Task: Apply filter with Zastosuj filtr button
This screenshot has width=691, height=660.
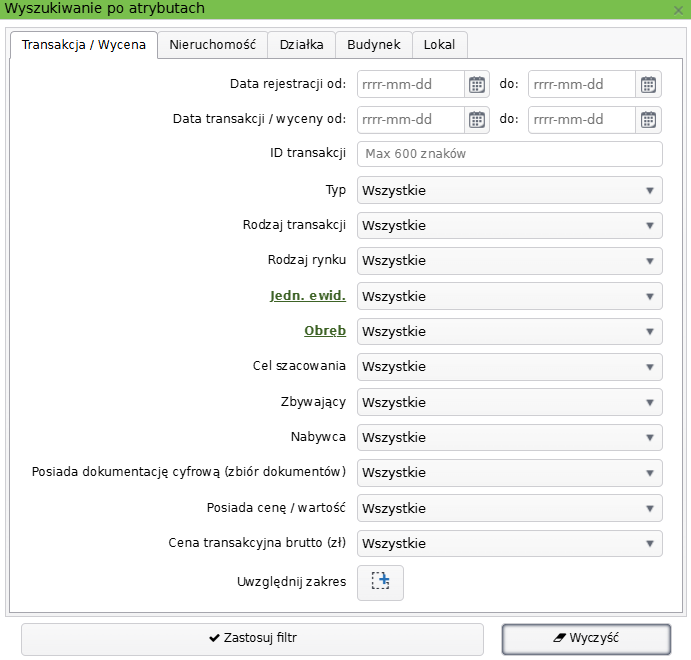Action: point(252,638)
